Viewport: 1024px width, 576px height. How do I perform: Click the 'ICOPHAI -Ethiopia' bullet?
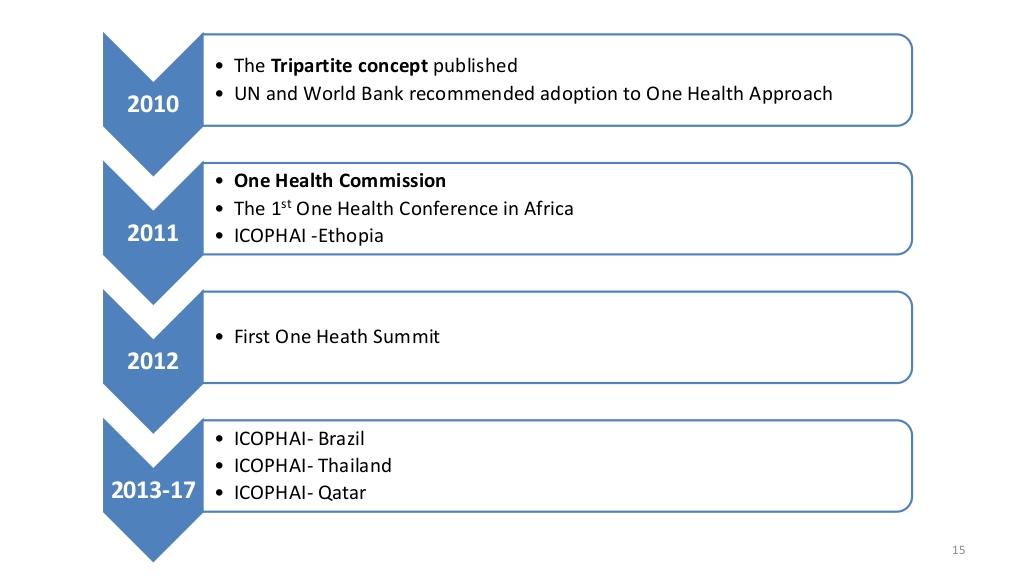(x=308, y=237)
